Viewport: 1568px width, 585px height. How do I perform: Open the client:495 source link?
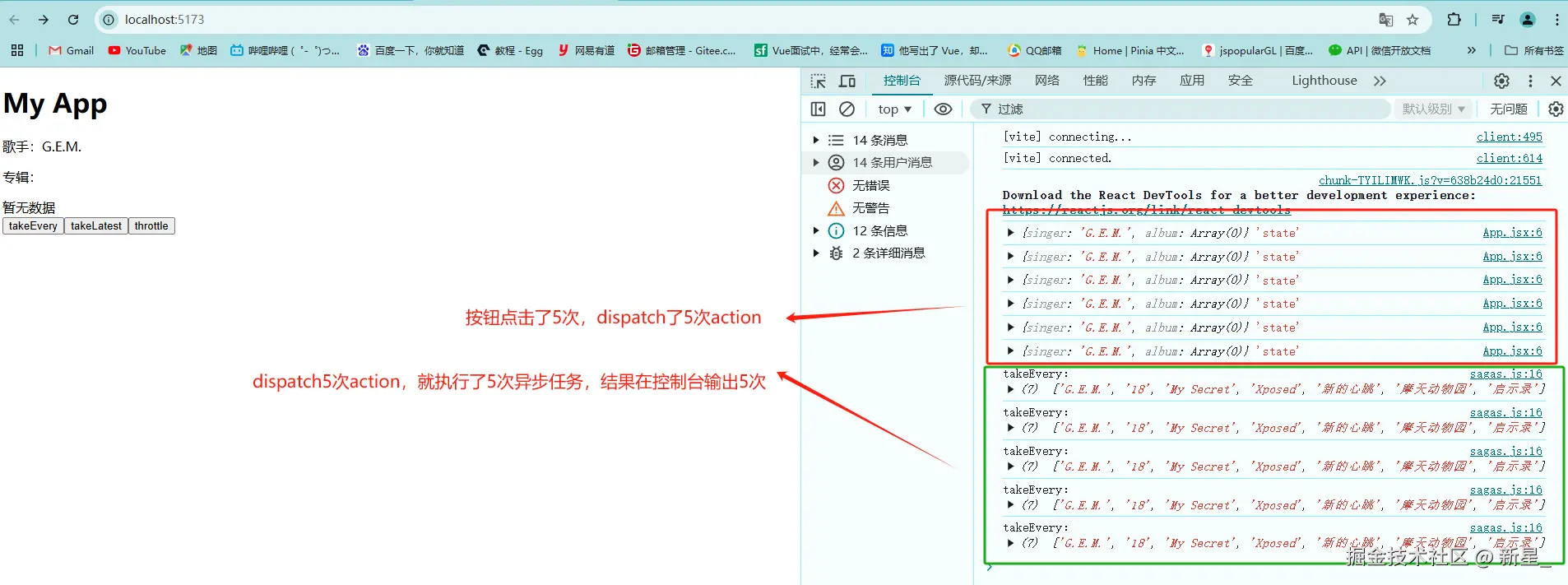[x=1509, y=137]
